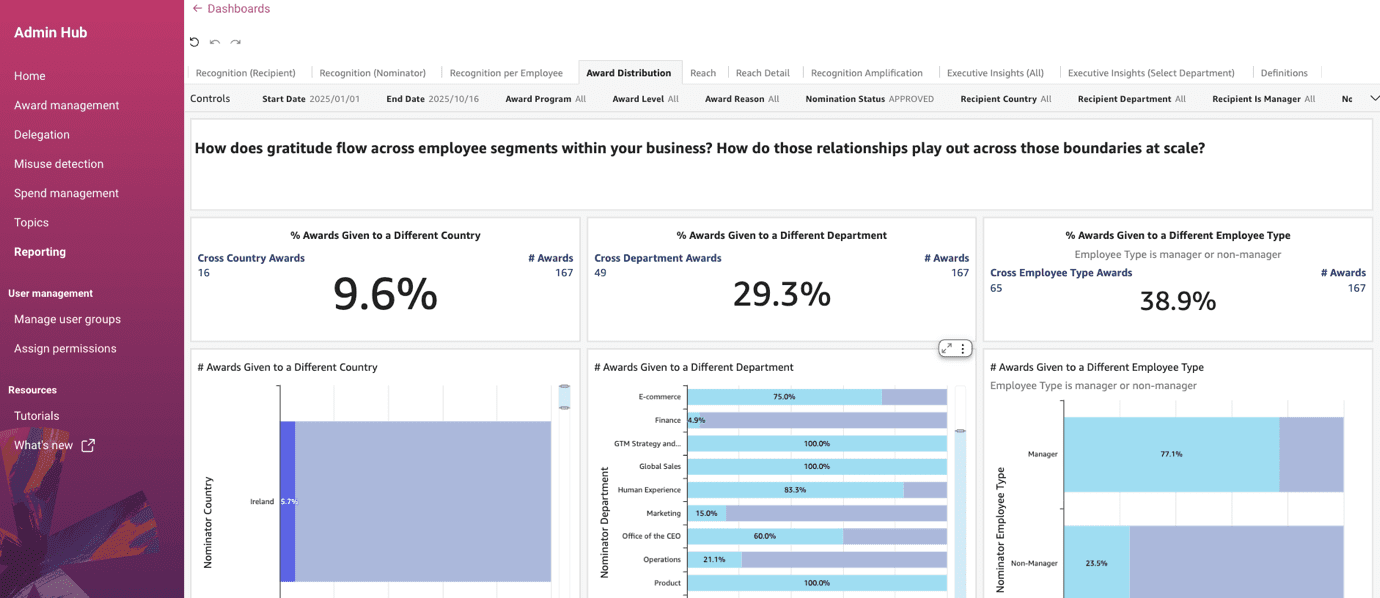1380x598 pixels.
Task: Switch to the Recognition per Employee tab
Action: [x=506, y=73]
